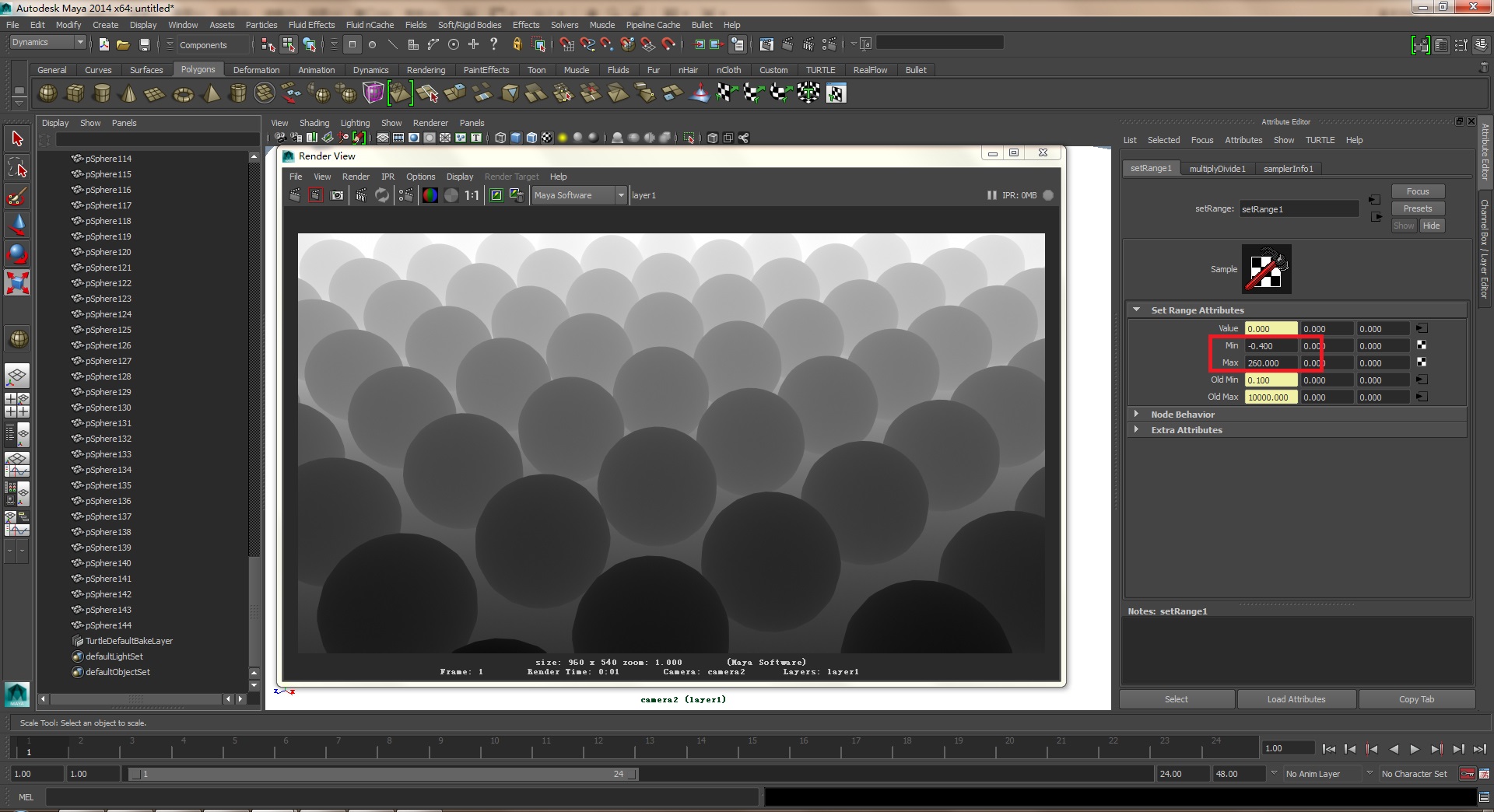Open the Polygons shelf tab
Viewport: 1494px width, 812px height.
(198, 70)
